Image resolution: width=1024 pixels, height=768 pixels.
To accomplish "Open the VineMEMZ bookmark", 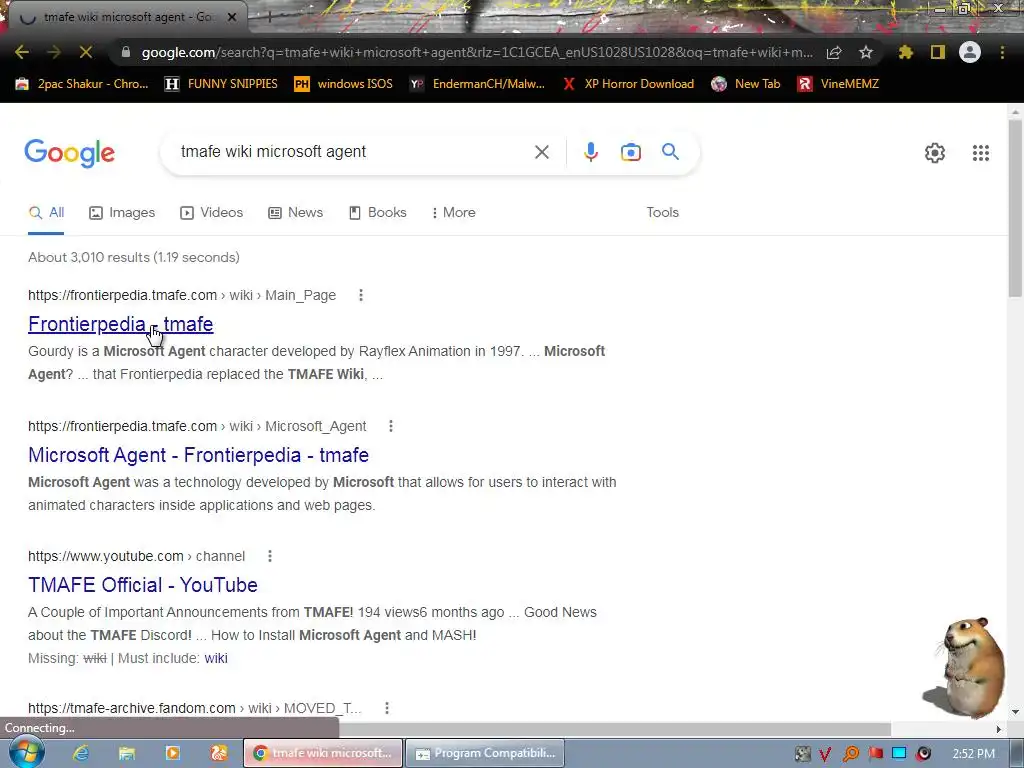I will [838, 84].
